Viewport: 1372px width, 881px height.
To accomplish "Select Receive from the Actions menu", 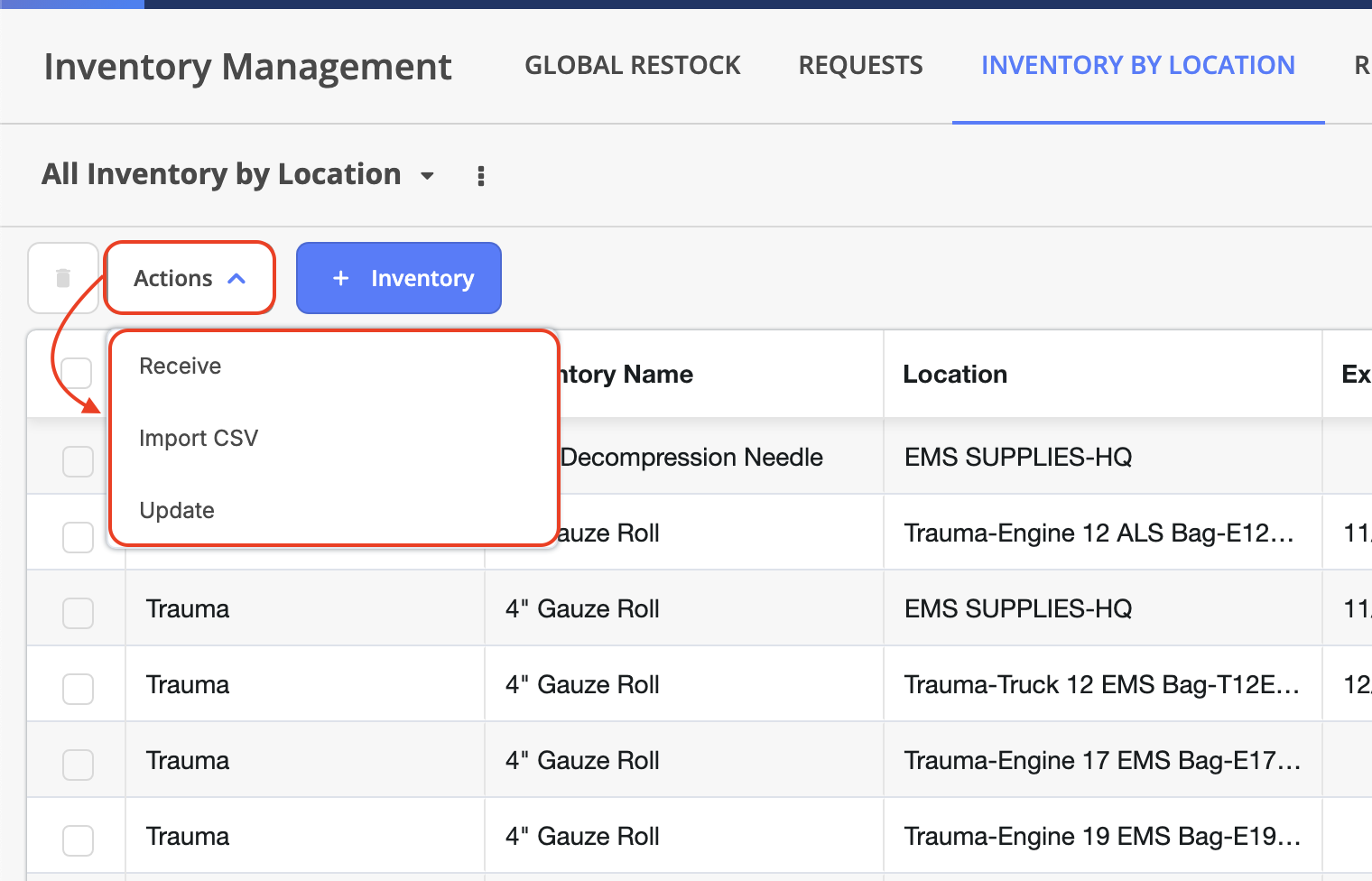I will [181, 366].
